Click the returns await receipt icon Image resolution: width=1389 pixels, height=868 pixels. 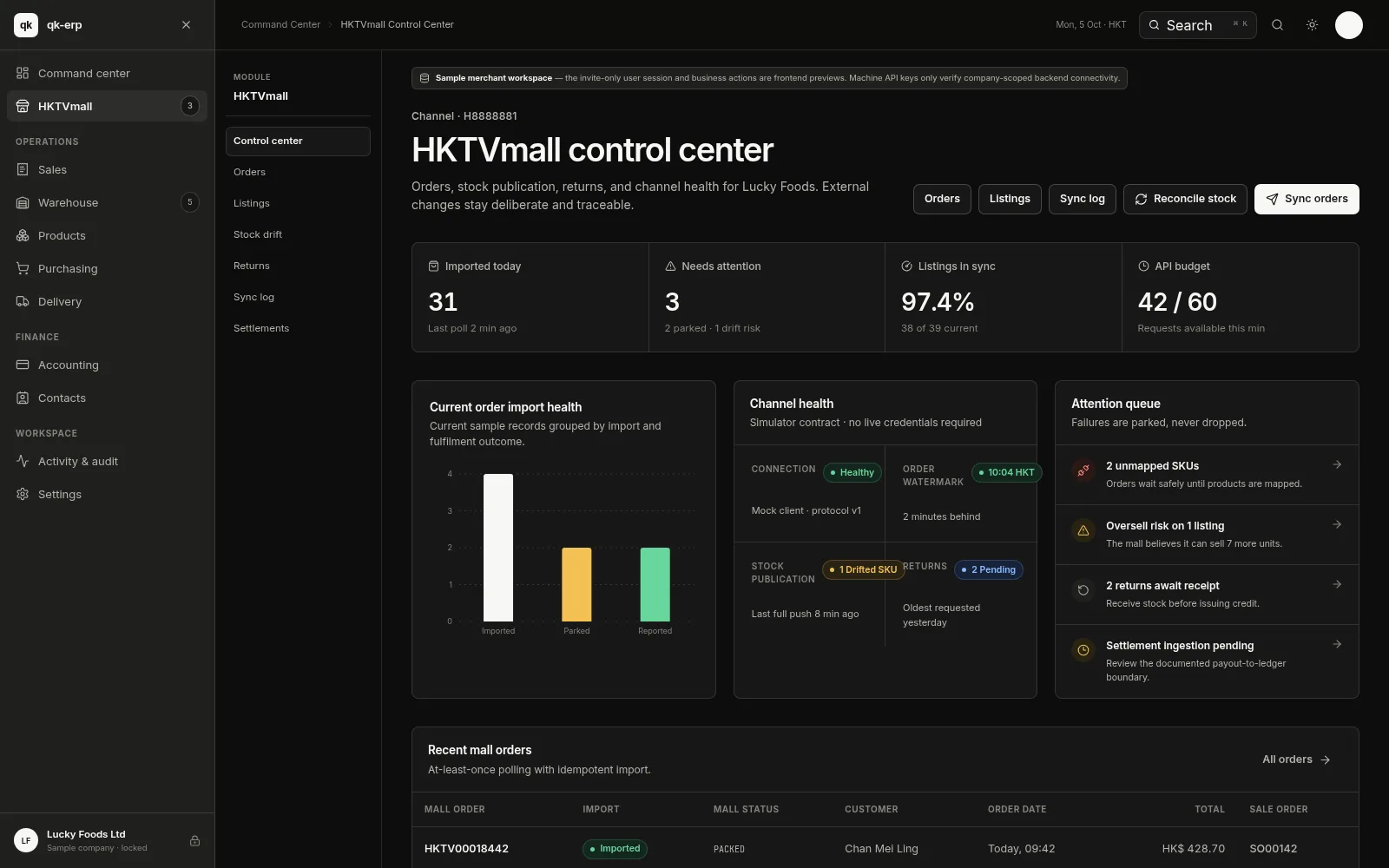tap(1083, 590)
